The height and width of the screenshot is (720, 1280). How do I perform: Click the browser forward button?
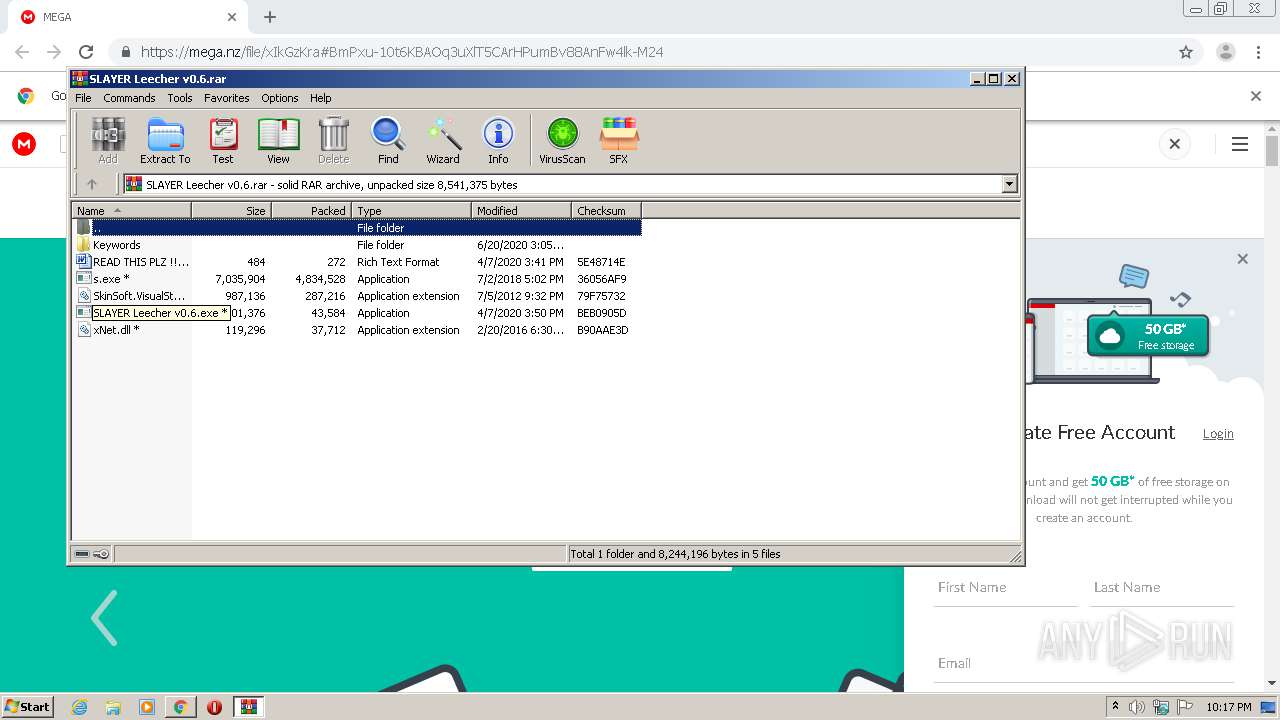tap(54, 52)
